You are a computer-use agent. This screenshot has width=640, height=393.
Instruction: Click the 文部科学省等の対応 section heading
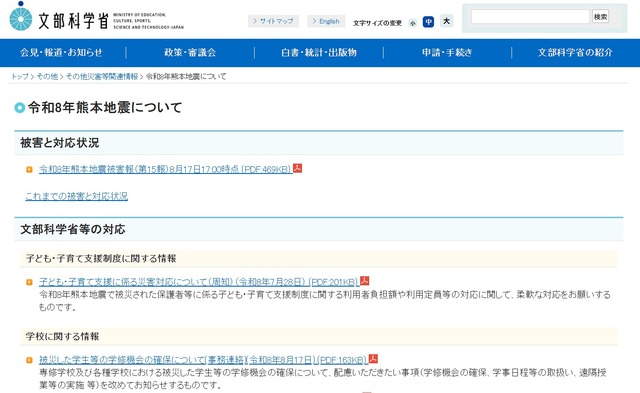[x=73, y=229]
